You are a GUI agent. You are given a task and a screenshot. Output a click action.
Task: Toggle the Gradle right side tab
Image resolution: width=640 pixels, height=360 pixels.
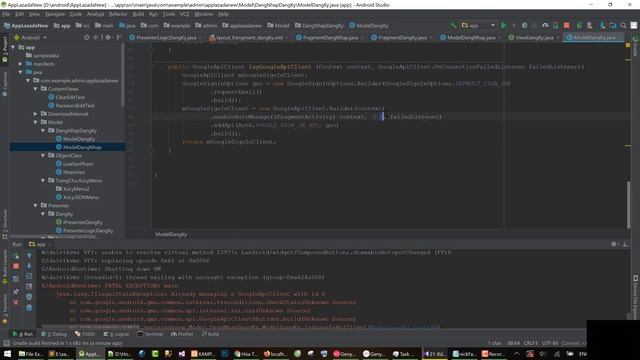tap(635, 46)
